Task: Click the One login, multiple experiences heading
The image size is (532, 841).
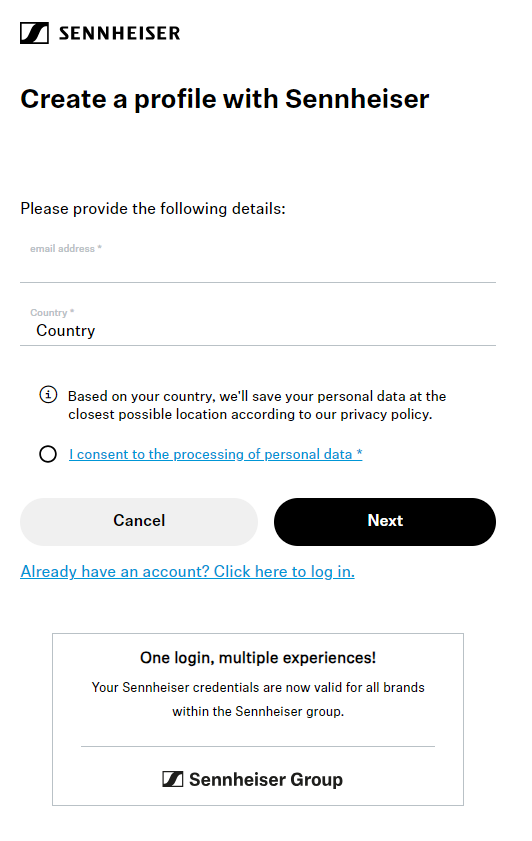Action: point(258,658)
